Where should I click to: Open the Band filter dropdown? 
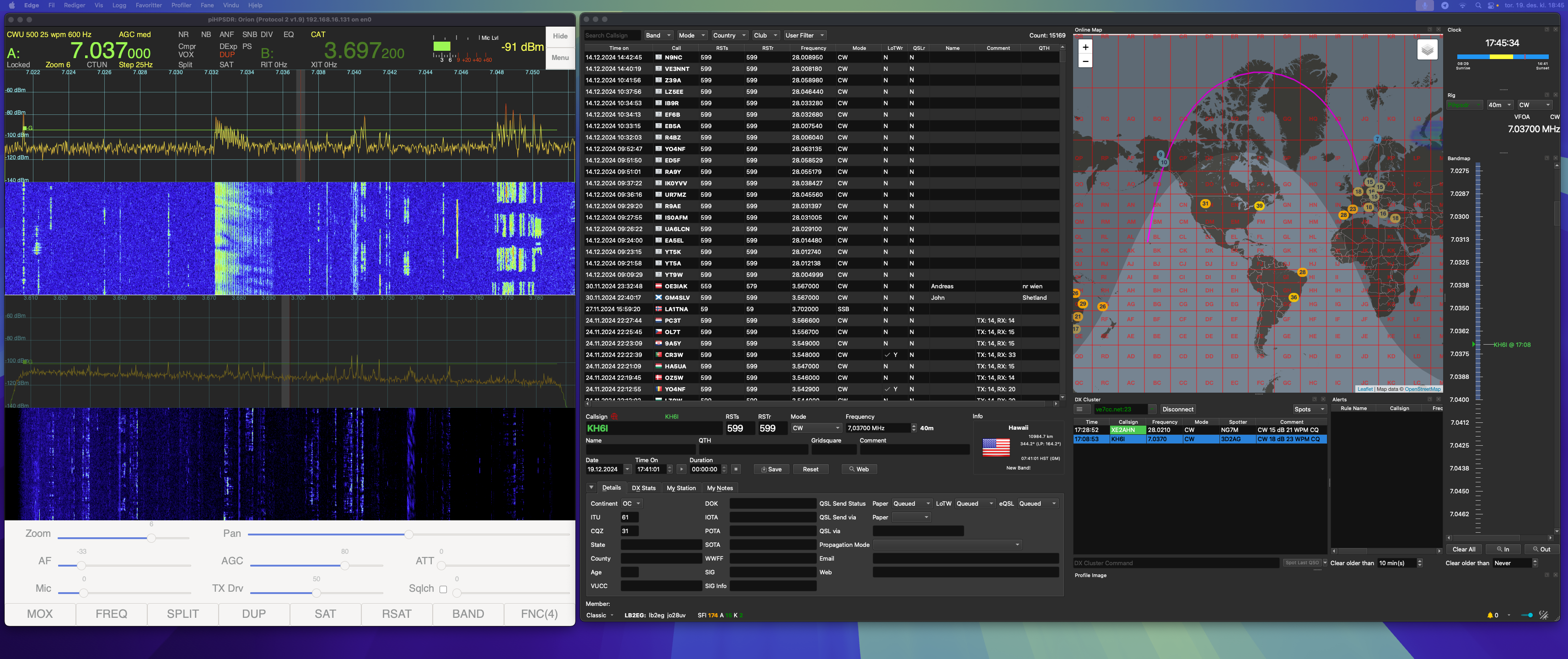tap(658, 35)
